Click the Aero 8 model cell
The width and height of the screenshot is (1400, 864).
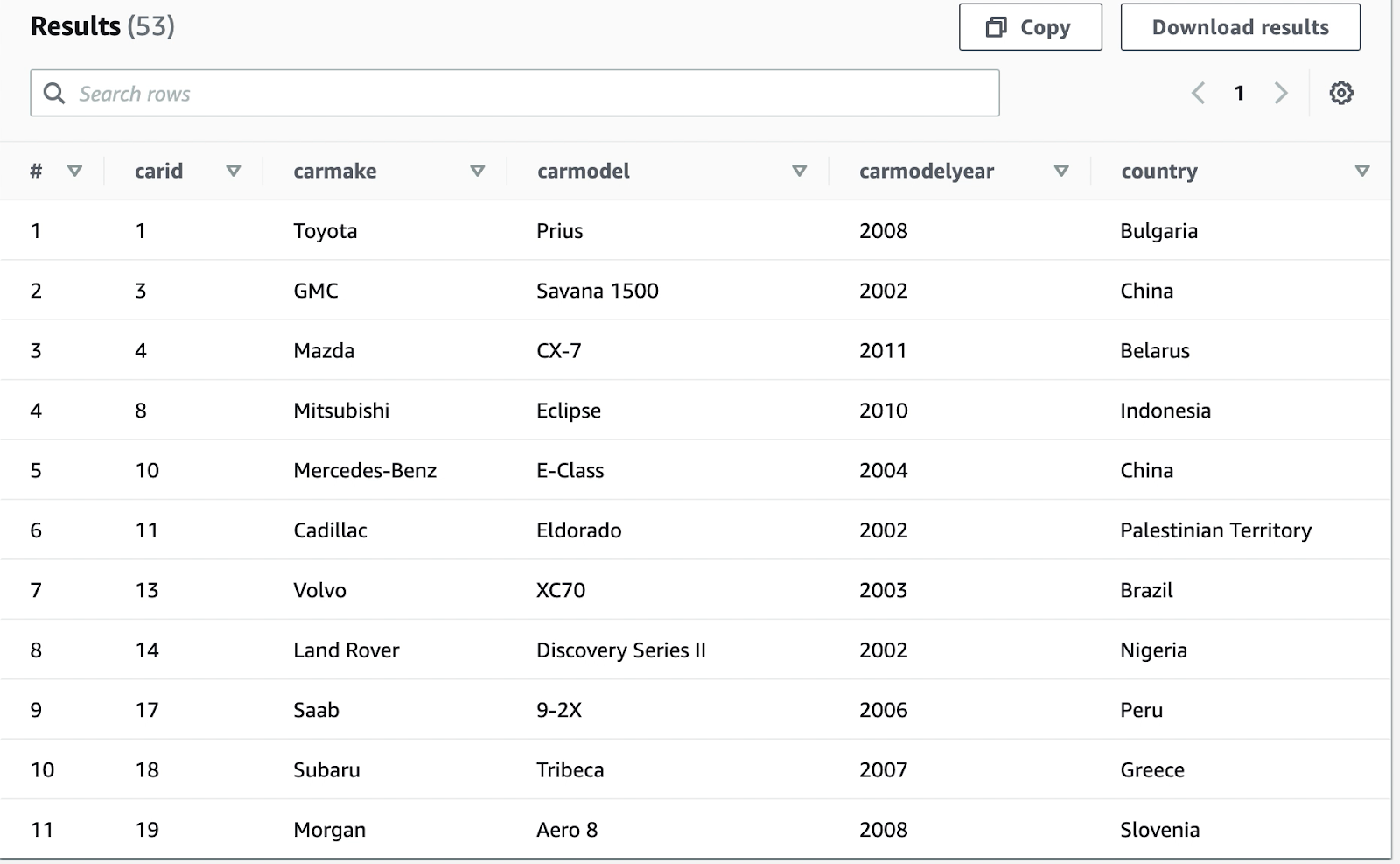point(567,831)
